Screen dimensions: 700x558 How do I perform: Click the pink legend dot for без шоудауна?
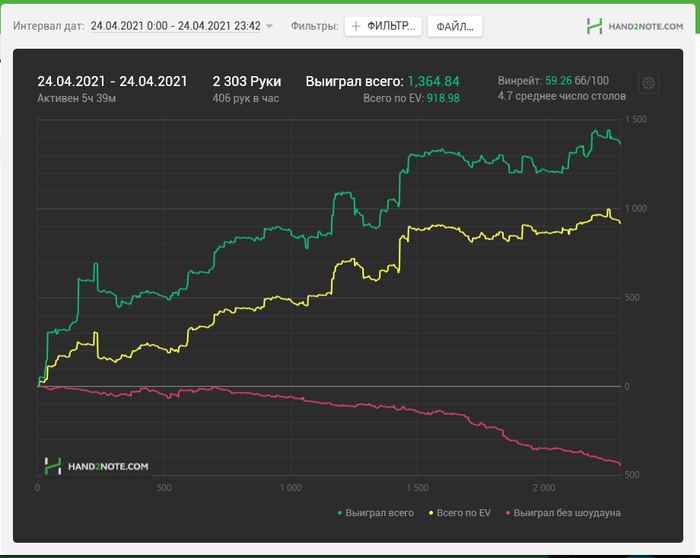[508, 513]
